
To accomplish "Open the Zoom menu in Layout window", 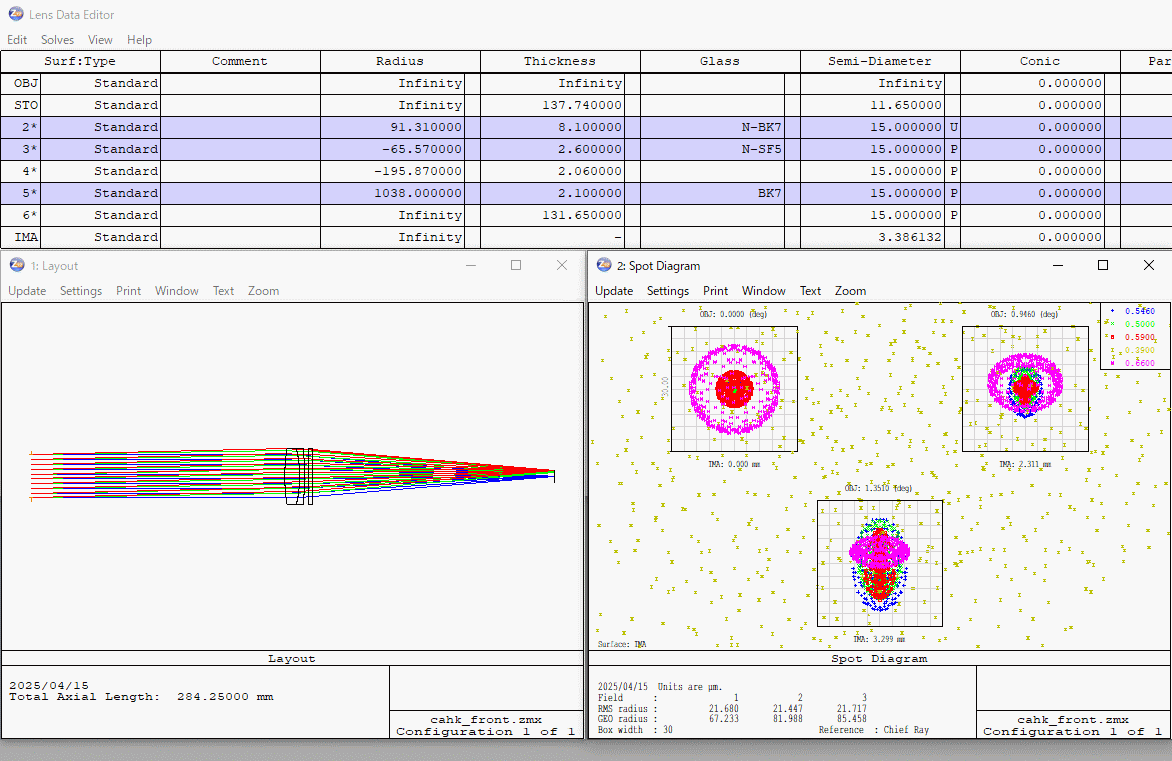I will pyautogui.click(x=263, y=291).
